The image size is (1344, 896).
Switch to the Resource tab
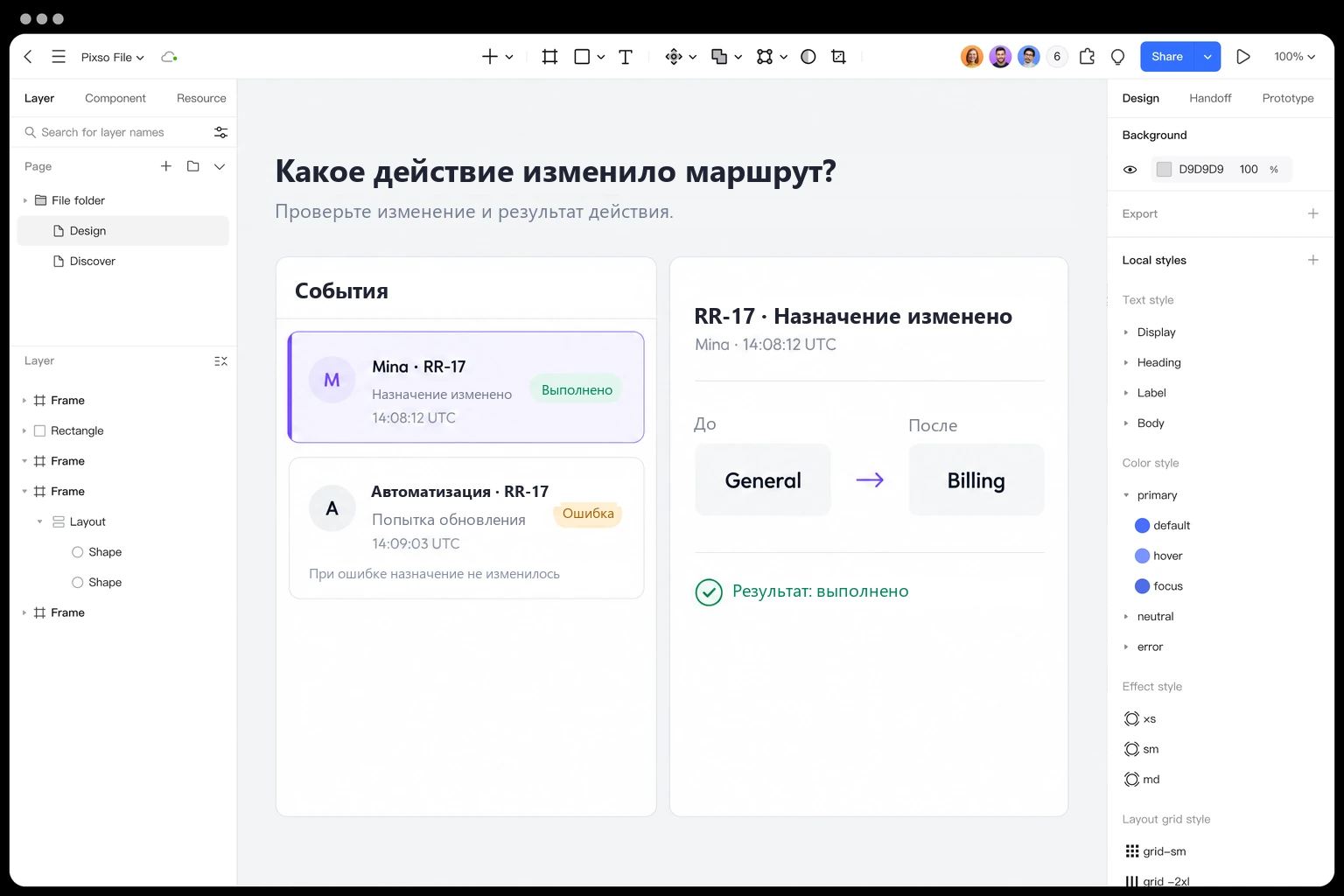point(201,98)
